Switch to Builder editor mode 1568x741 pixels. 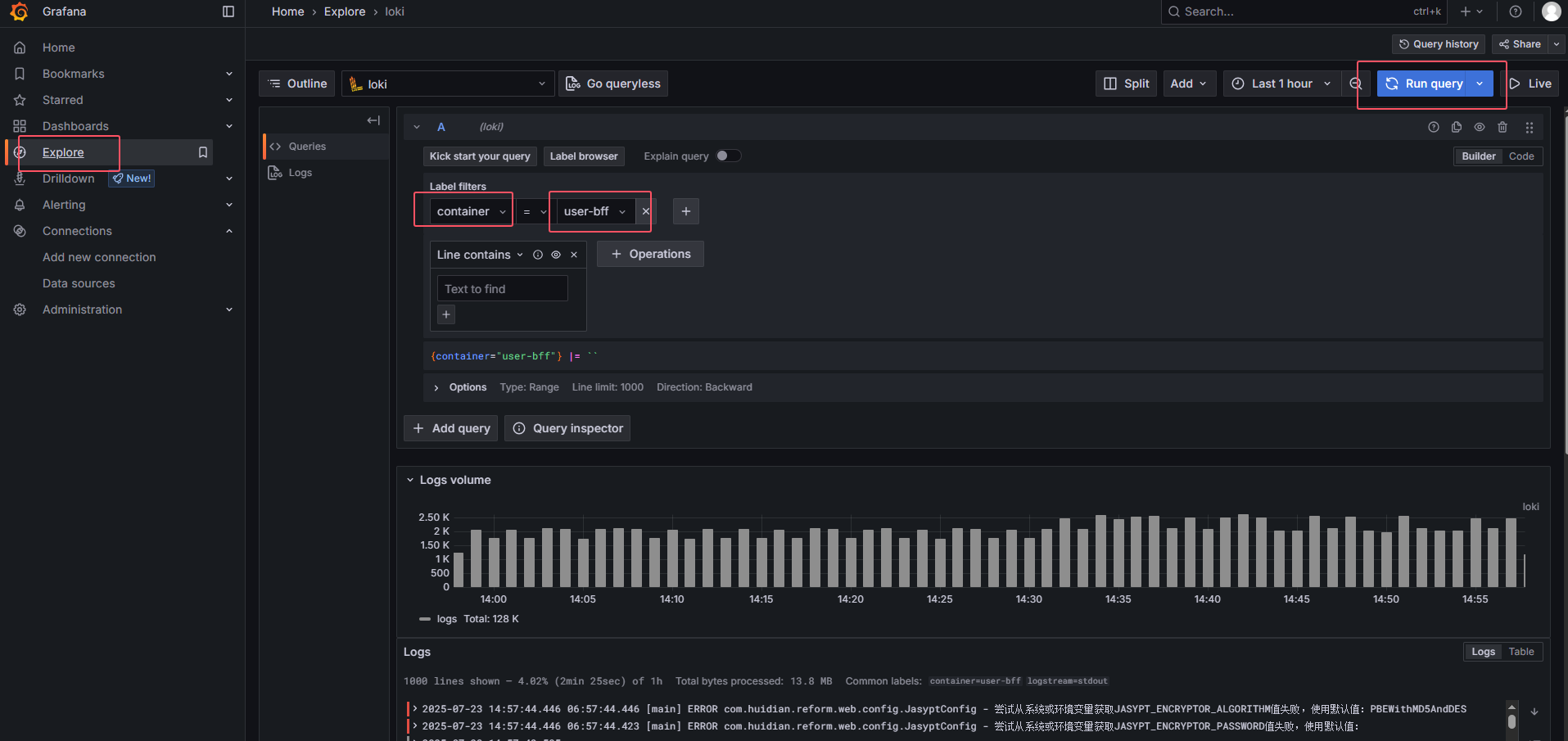coord(1479,156)
